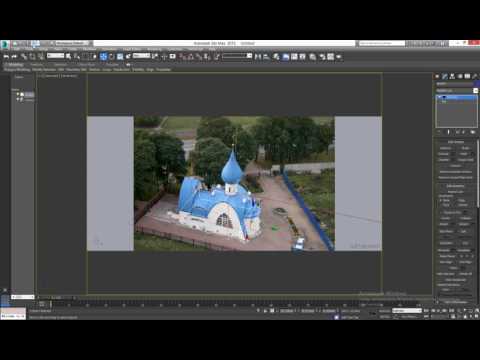The height and width of the screenshot is (360, 480).
Task: Open the Rendered Frame Window
Action: 330,57
